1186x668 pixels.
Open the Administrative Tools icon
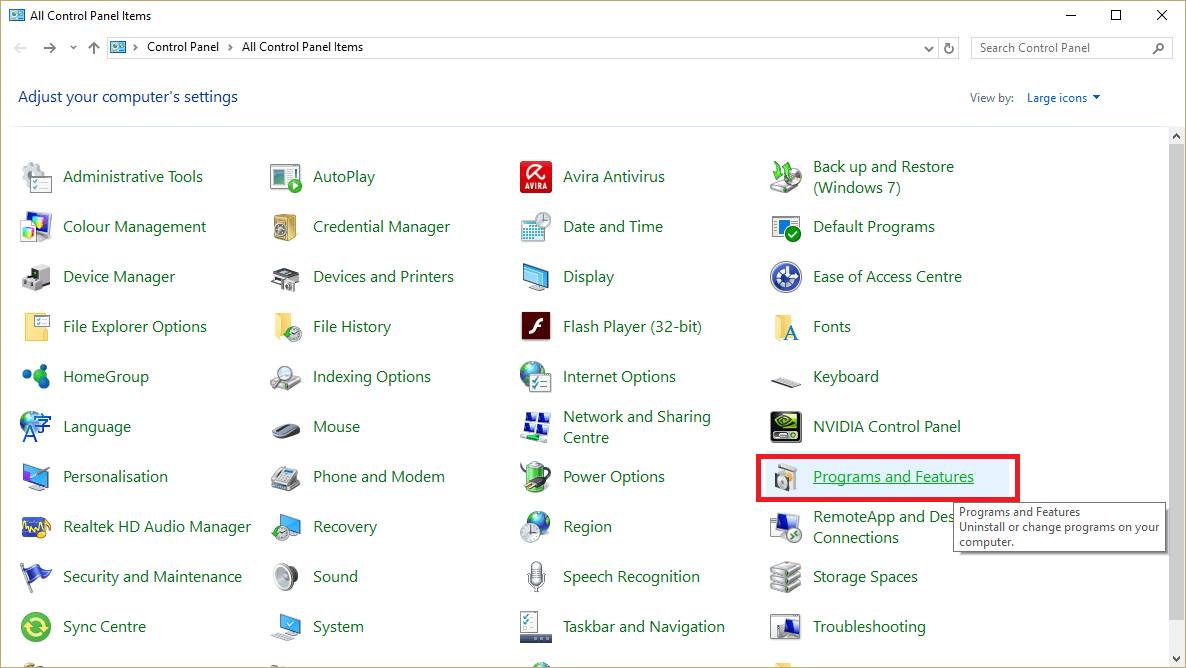click(x=36, y=177)
